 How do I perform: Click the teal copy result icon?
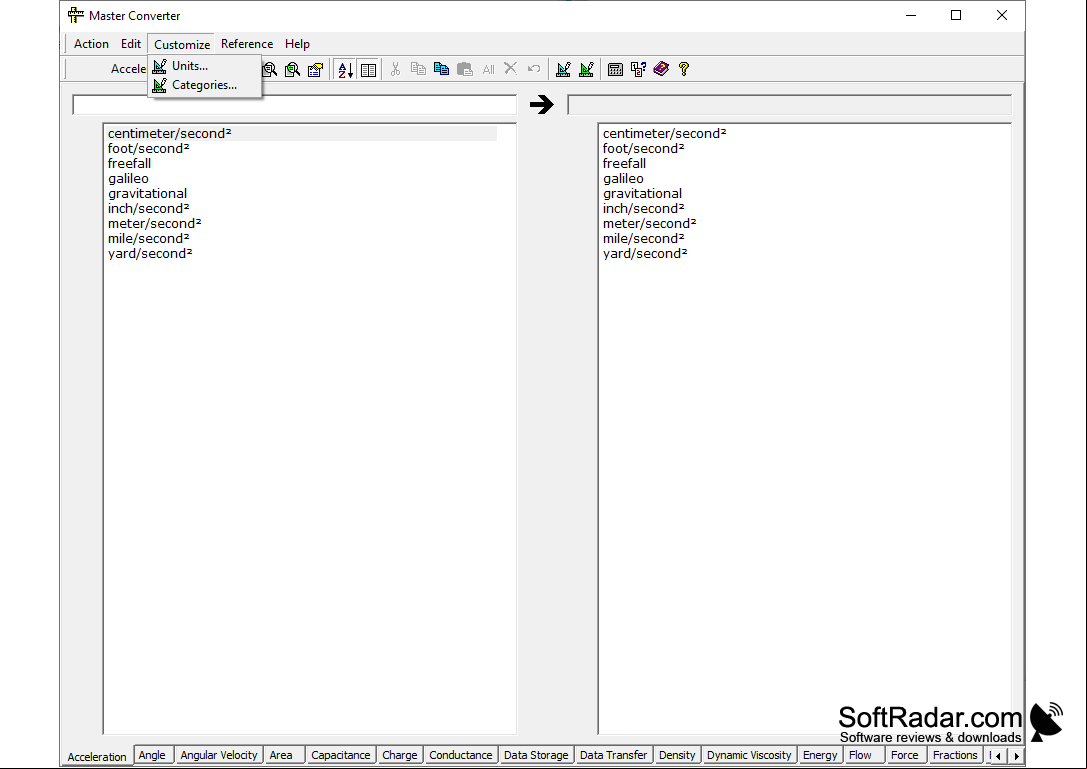441,69
